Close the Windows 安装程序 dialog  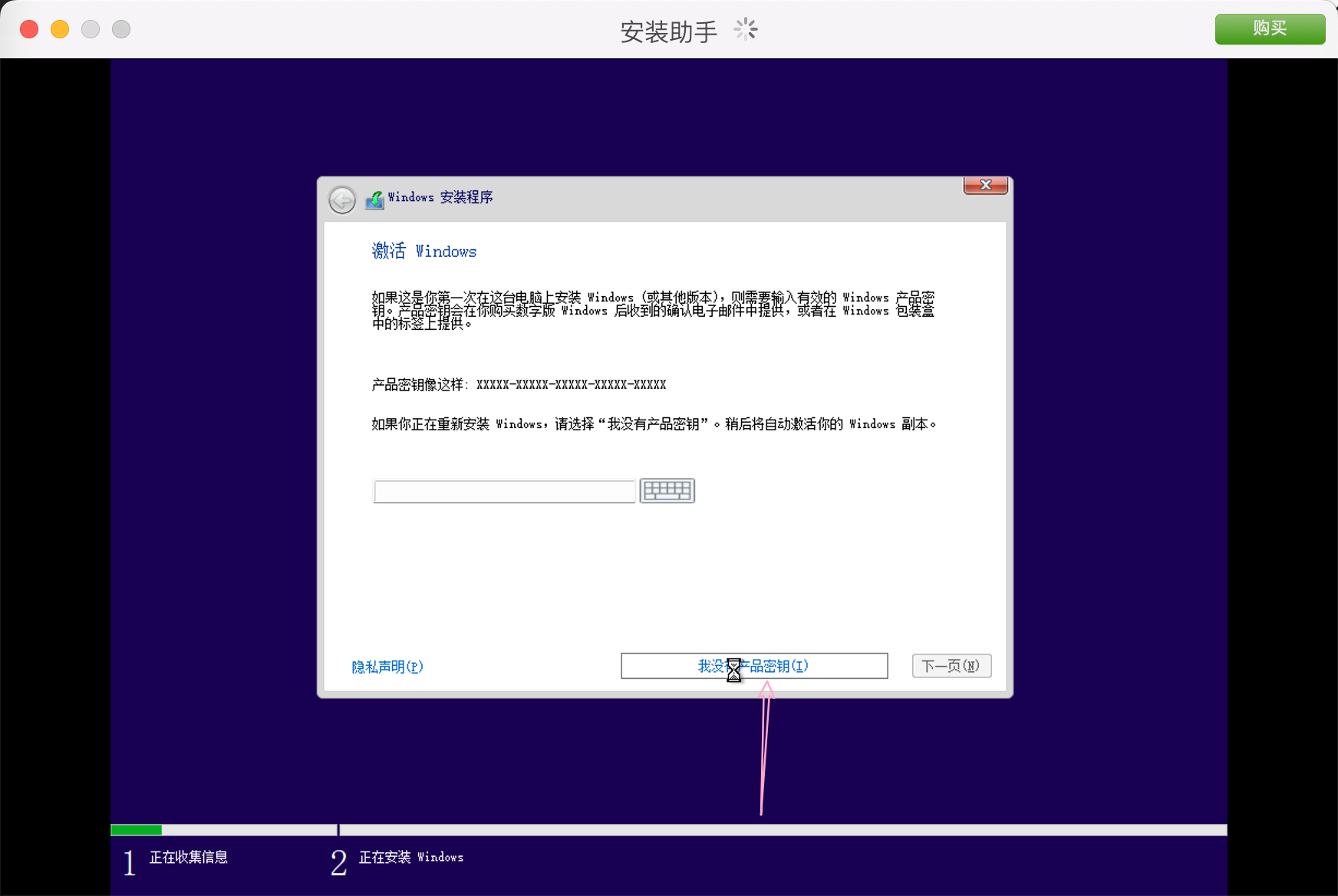click(985, 186)
